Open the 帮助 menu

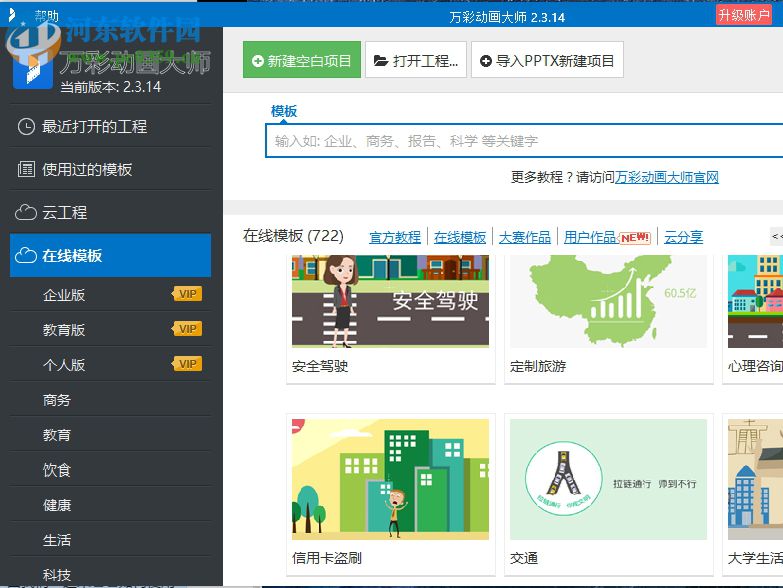[x=46, y=16]
